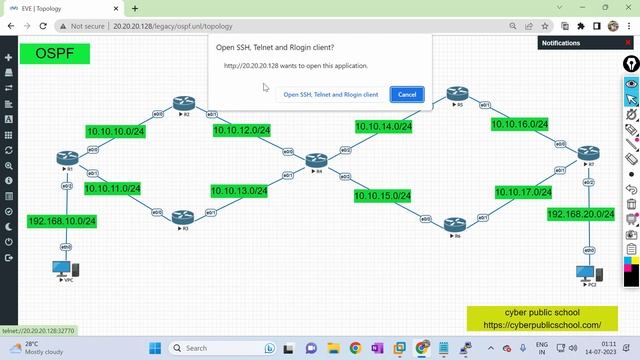Viewport: 640px width, 360px height.
Task: Open the text objects "A" icon
Action: [9, 119]
